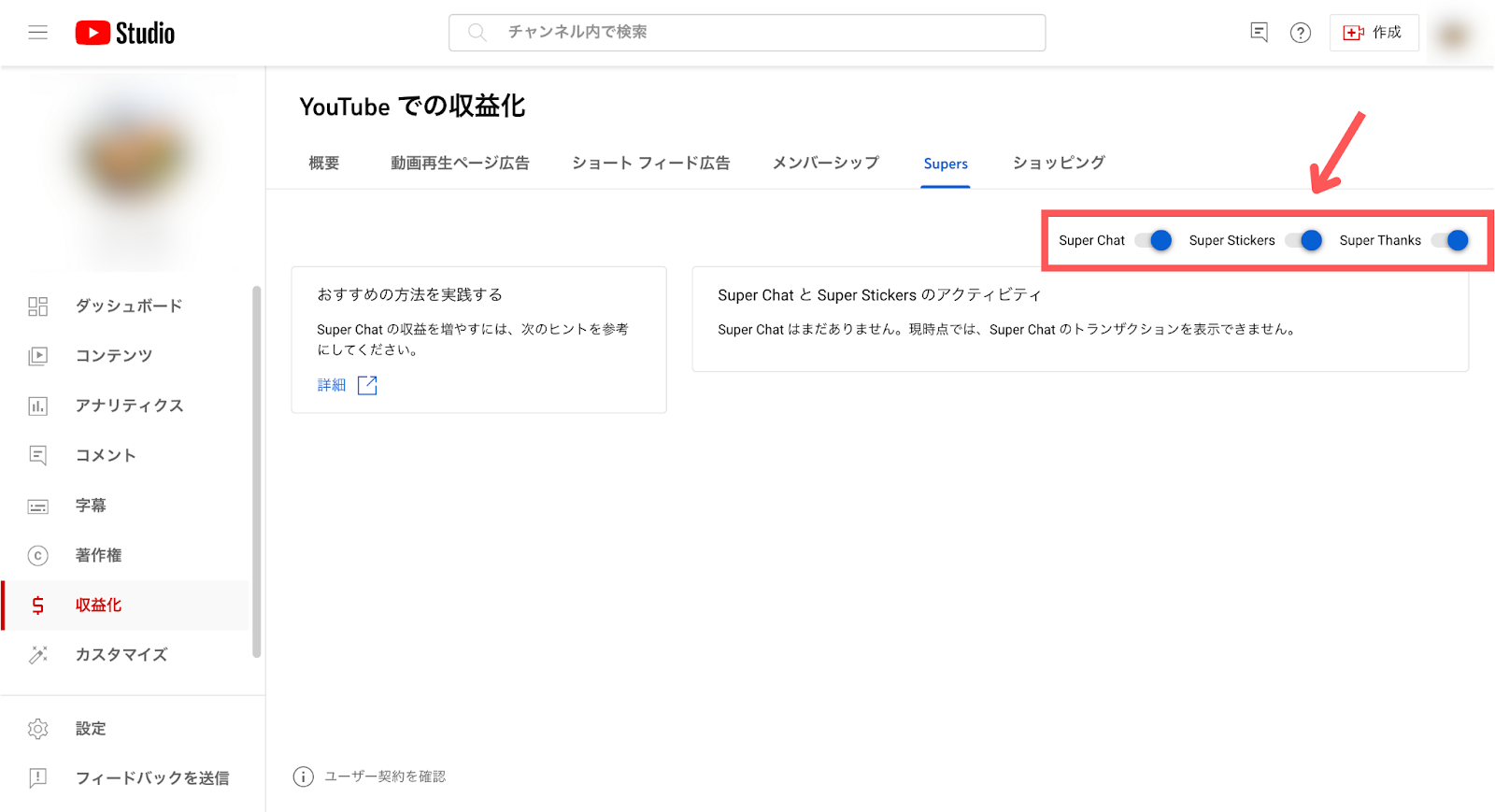
Task: Click the おすすめの方法を実践する card title
Action: (x=410, y=294)
